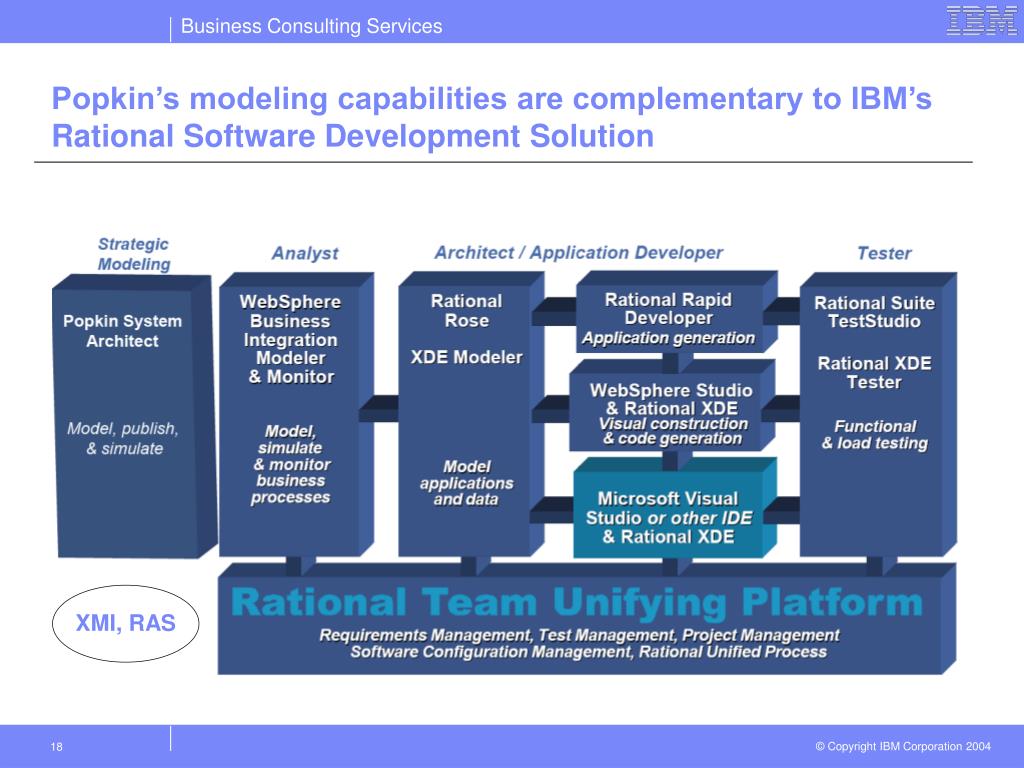Select the slide number 18

pyautogui.click(x=57, y=746)
